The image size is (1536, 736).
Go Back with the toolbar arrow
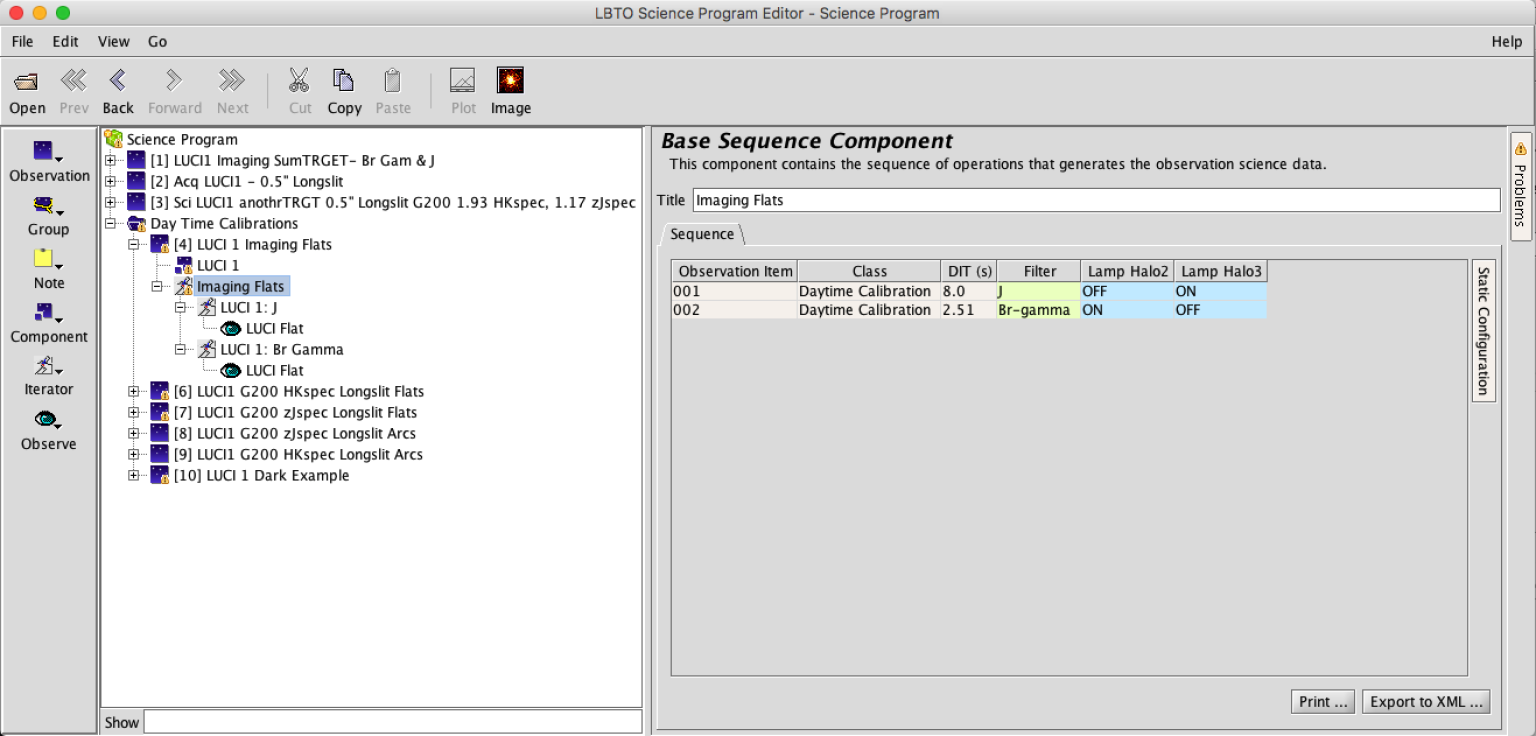click(x=118, y=81)
